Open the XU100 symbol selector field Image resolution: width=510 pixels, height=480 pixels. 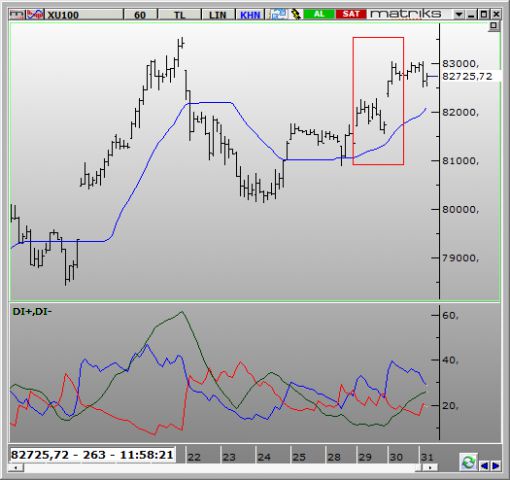84,15
